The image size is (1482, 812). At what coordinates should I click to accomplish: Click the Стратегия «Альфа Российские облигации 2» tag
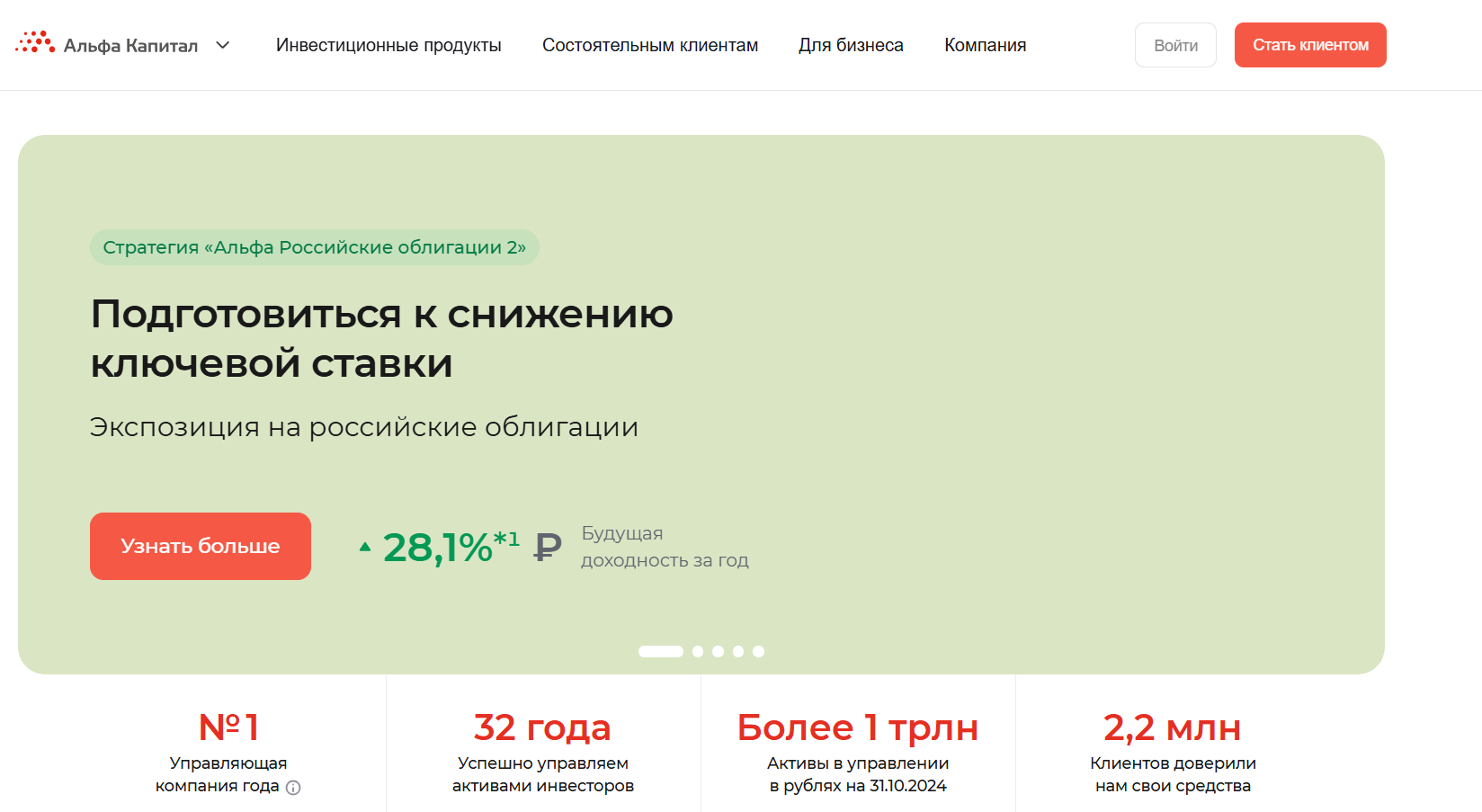point(315,247)
